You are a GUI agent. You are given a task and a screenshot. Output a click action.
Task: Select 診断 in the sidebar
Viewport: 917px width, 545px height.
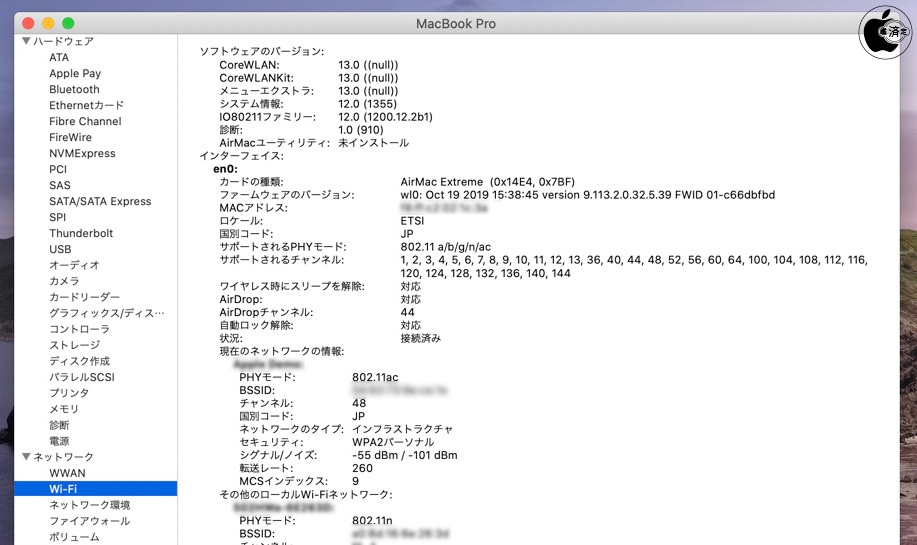(x=59, y=425)
